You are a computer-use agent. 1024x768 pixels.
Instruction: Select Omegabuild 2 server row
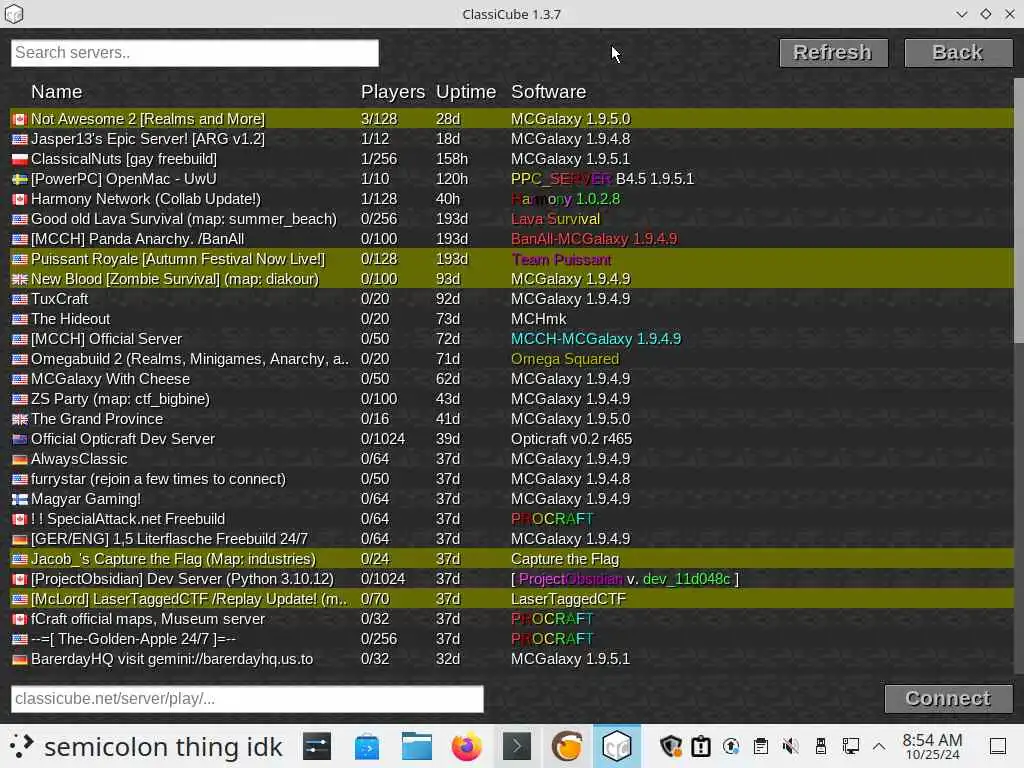(x=511, y=359)
